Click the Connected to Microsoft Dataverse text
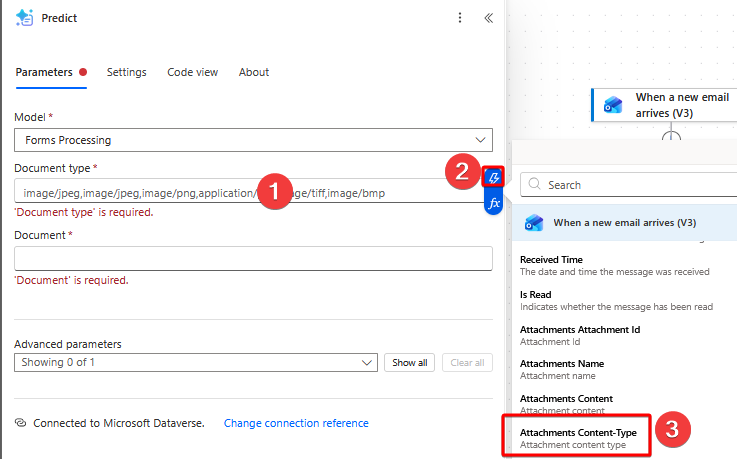This screenshot has height=459, width=737. click(119, 423)
